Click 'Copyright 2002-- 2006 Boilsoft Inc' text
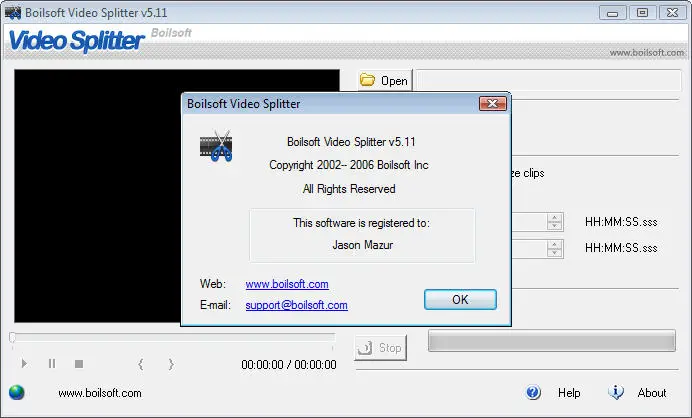This screenshot has height=418, width=692. pos(349,165)
